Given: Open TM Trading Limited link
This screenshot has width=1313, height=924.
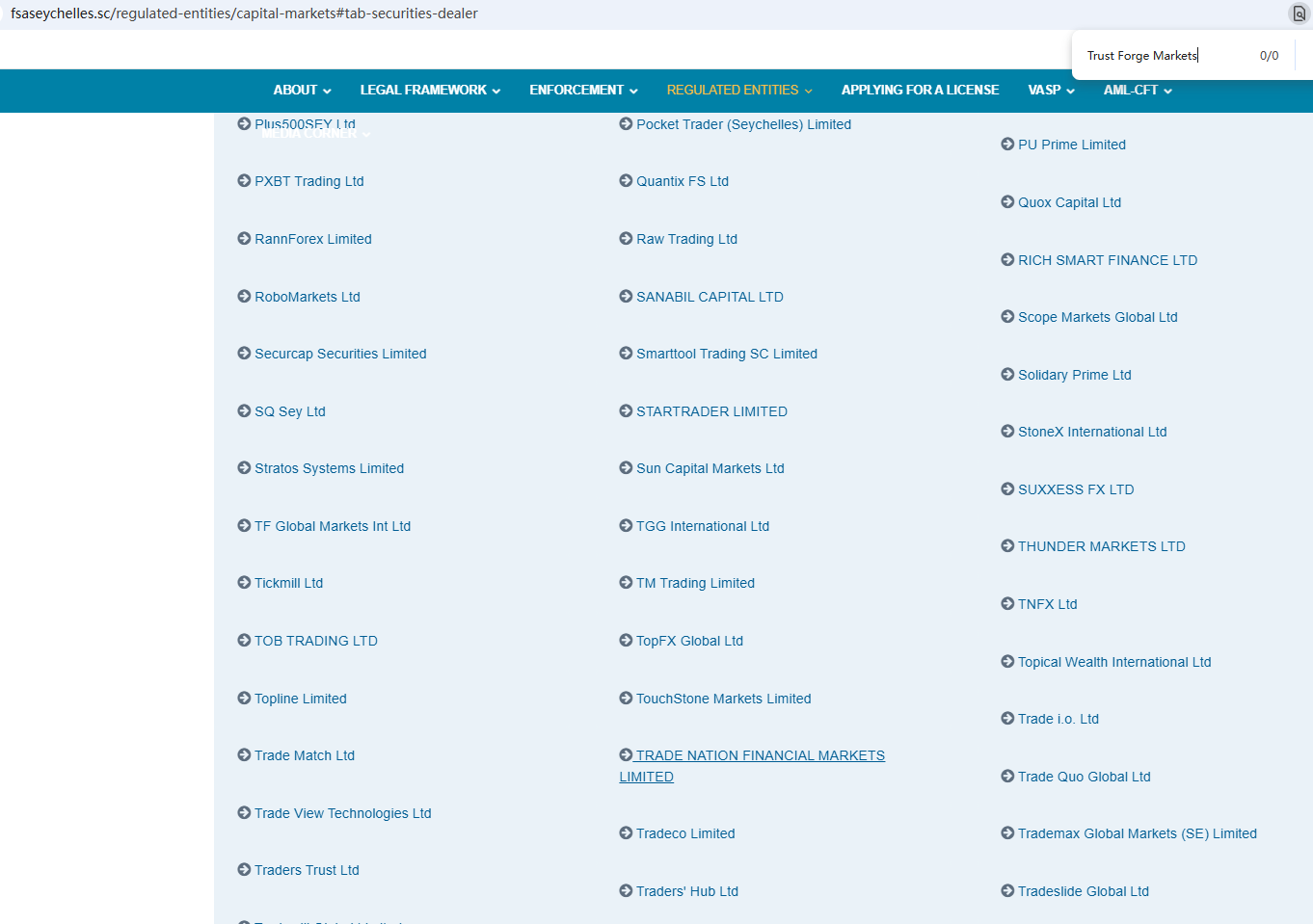Looking at the screenshot, I should click(x=695, y=583).
